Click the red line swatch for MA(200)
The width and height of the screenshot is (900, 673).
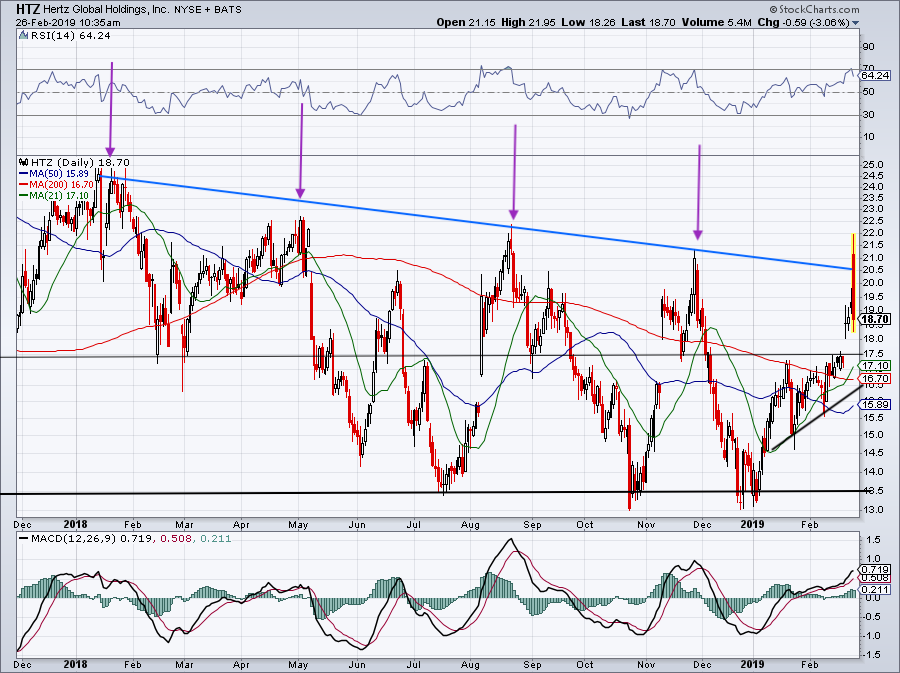(x=24, y=184)
